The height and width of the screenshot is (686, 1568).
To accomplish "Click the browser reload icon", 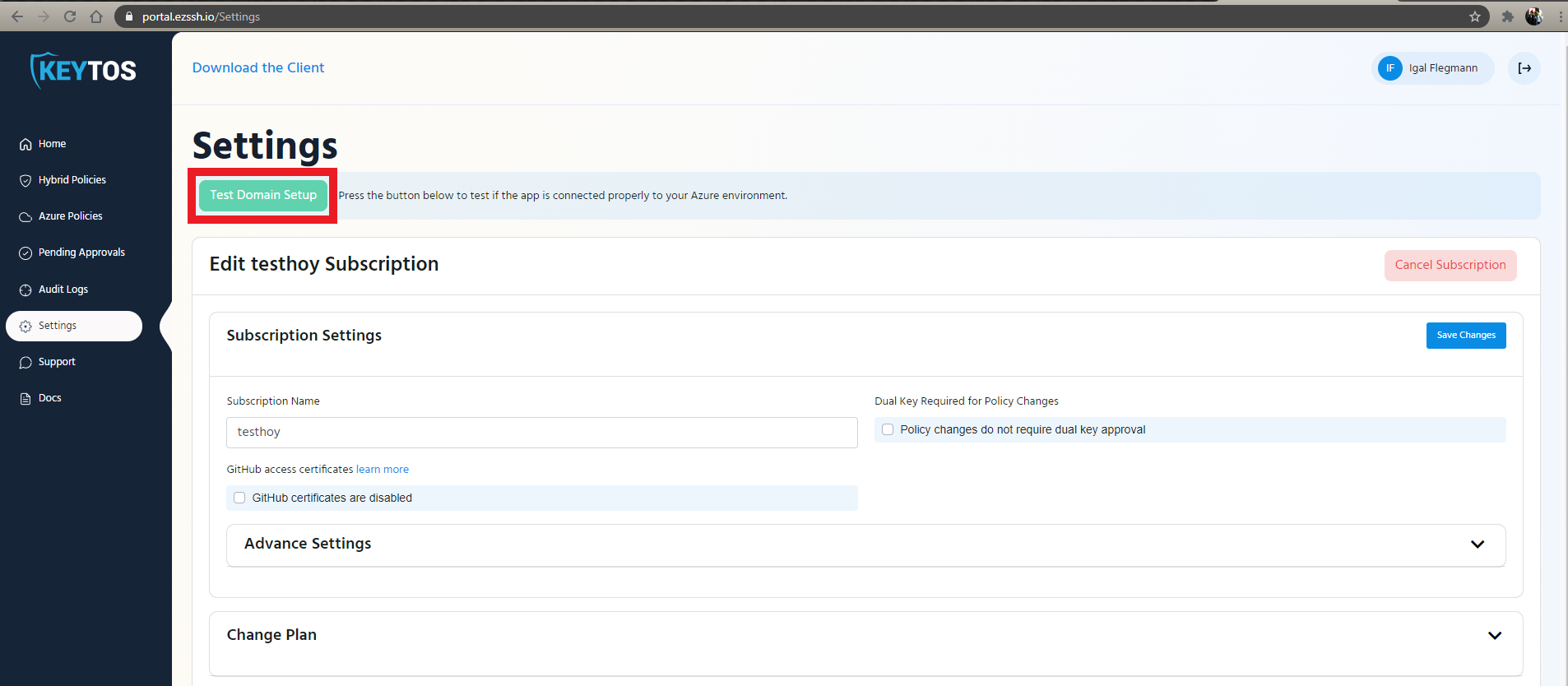I will [70, 16].
